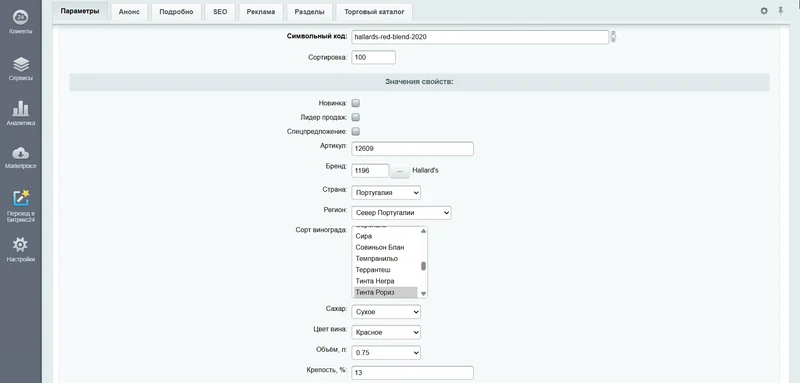Select Темпранильо in grape variety list

tap(386, 259)
